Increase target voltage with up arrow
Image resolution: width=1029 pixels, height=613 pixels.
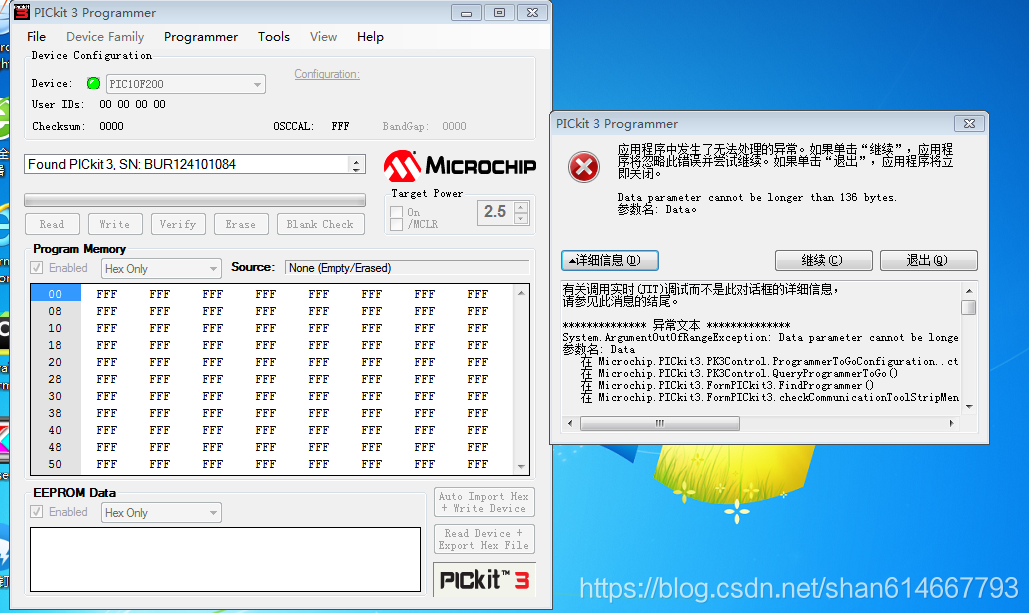click(521, 207)
